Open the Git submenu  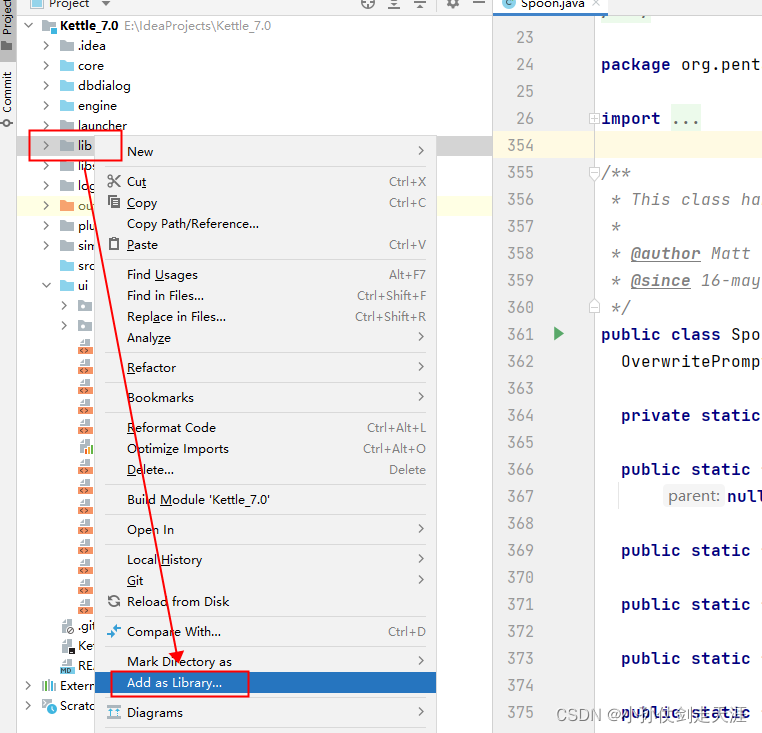point(265,580)
